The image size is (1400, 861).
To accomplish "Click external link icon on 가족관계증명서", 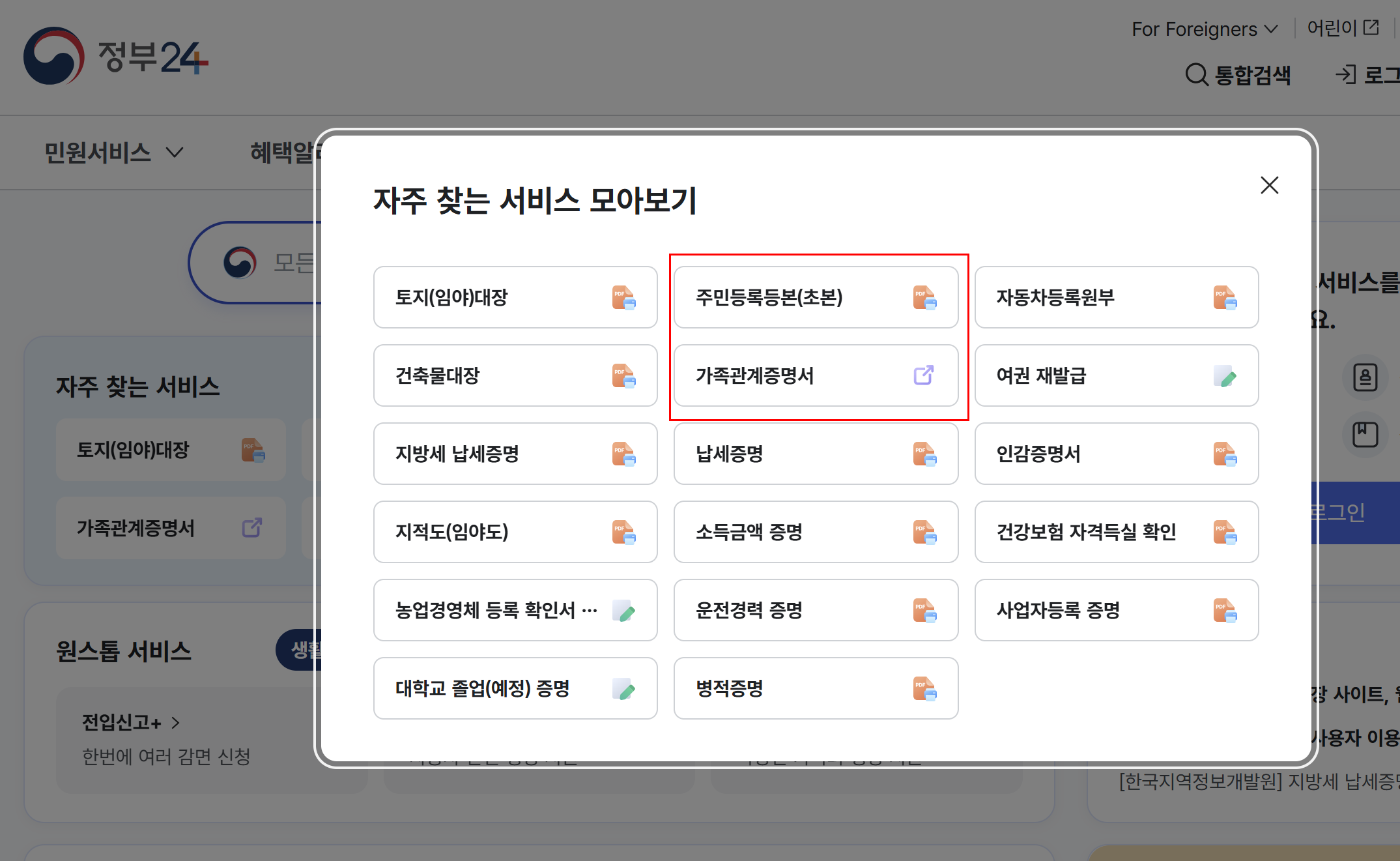I will point(924,375).
